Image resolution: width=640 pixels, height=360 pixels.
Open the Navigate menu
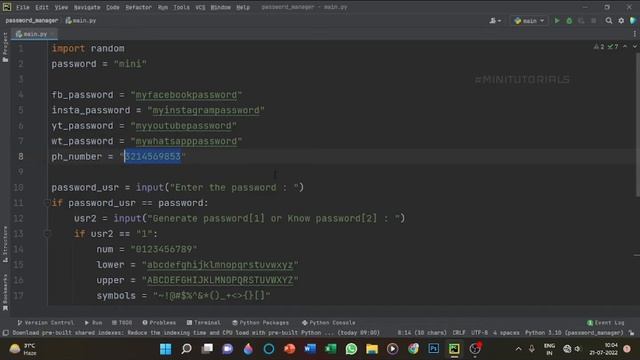pyautogui.click(x=87, y=7)
